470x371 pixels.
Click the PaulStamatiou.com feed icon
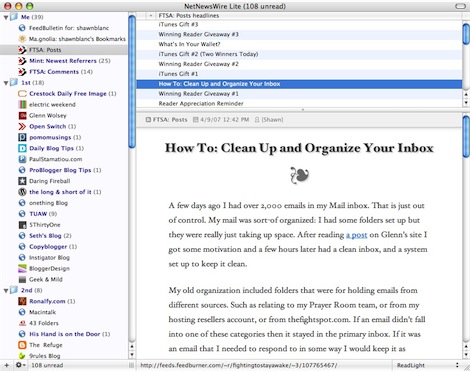22,159
